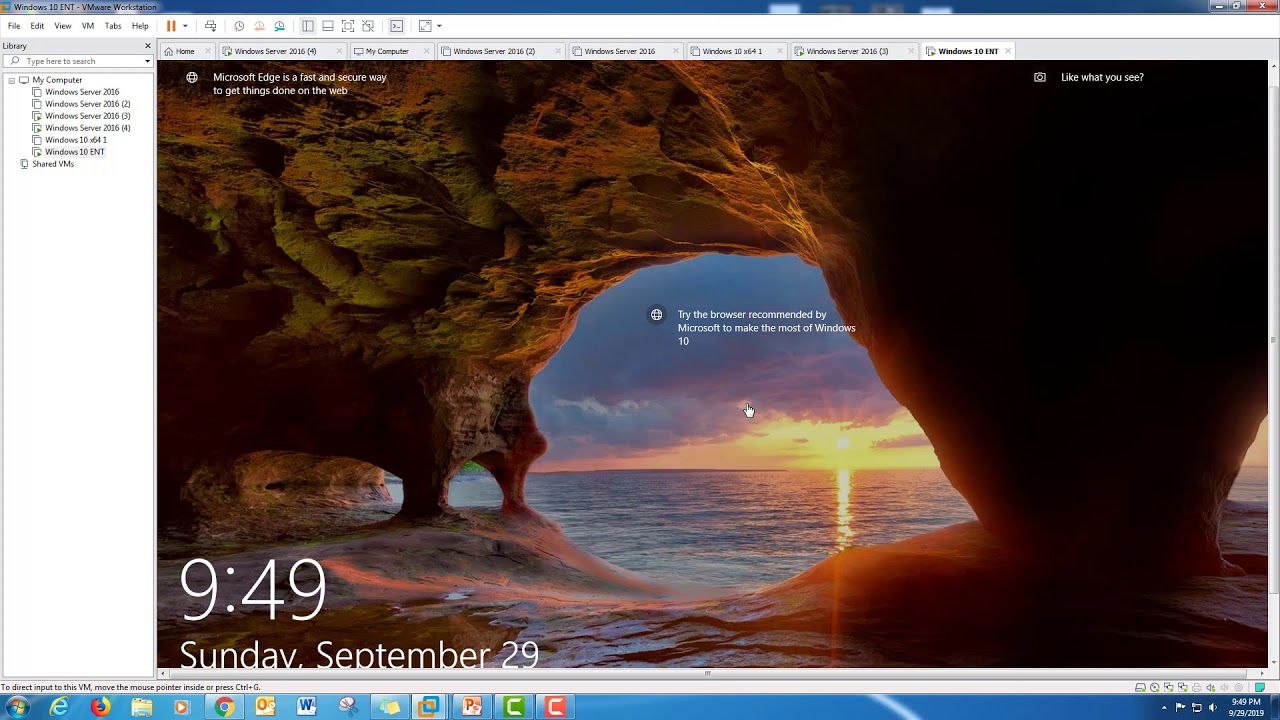This screenshot has height=720, width=1280.
Task: Click the 'Like what you see?' lock screen link
Action: tap(1102, 77)
